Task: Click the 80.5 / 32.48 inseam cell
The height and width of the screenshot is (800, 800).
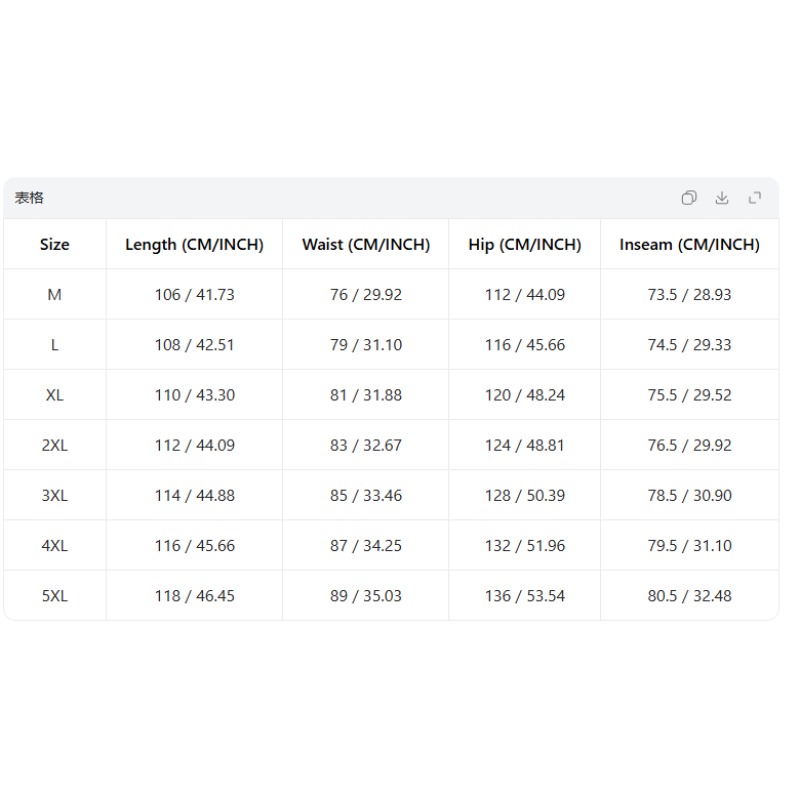Action: (x=690, y=596)
